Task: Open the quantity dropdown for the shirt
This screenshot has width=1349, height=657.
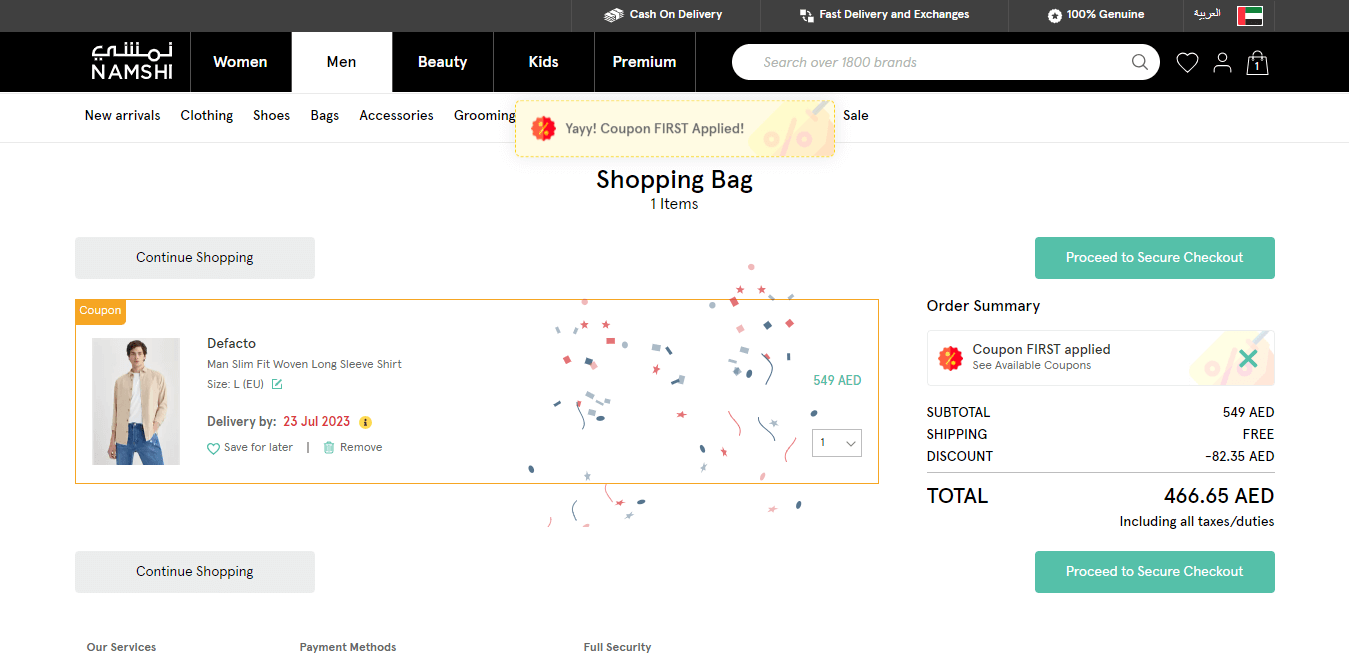Action: [x=836, y=442]
